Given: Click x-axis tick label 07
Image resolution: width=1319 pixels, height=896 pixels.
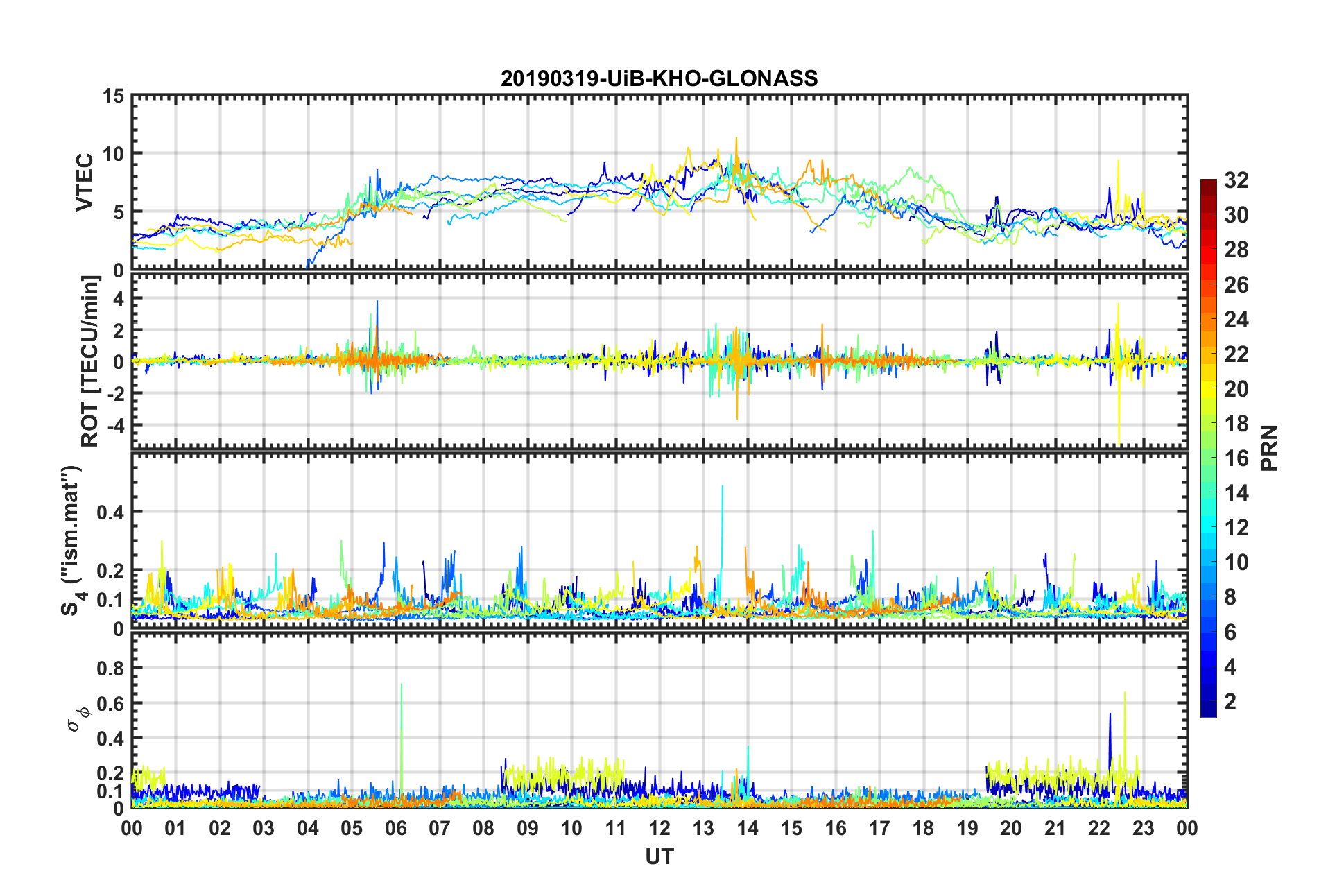Looking at the screenshot, I should click(x=440, y=828).
